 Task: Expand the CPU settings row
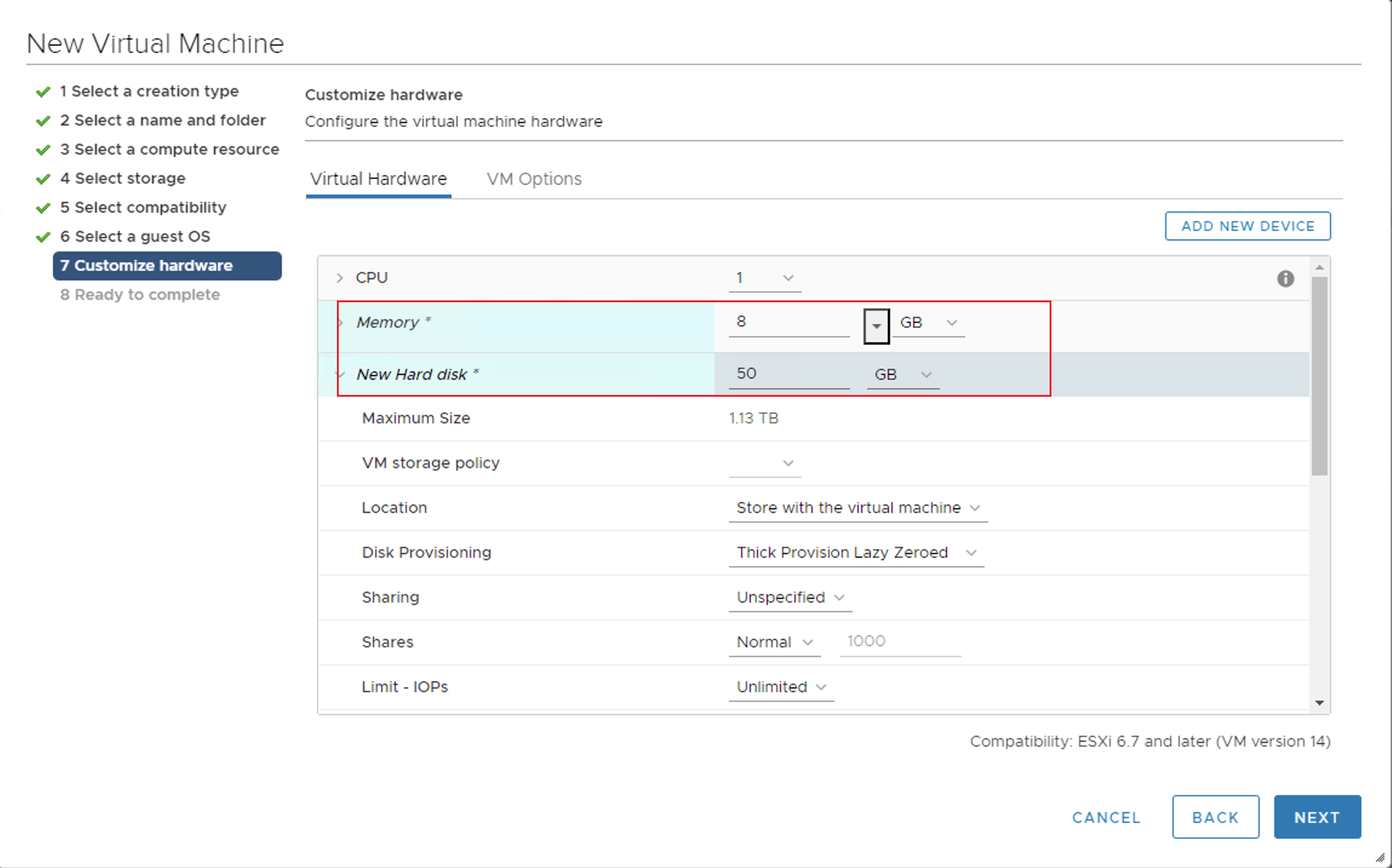click(340, 278)
